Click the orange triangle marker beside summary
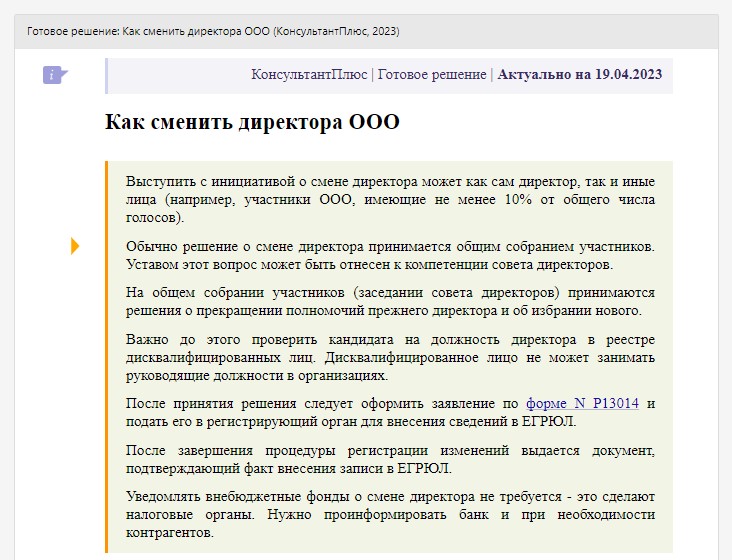Screen dimensions: 732x560 tap(75, 246)
